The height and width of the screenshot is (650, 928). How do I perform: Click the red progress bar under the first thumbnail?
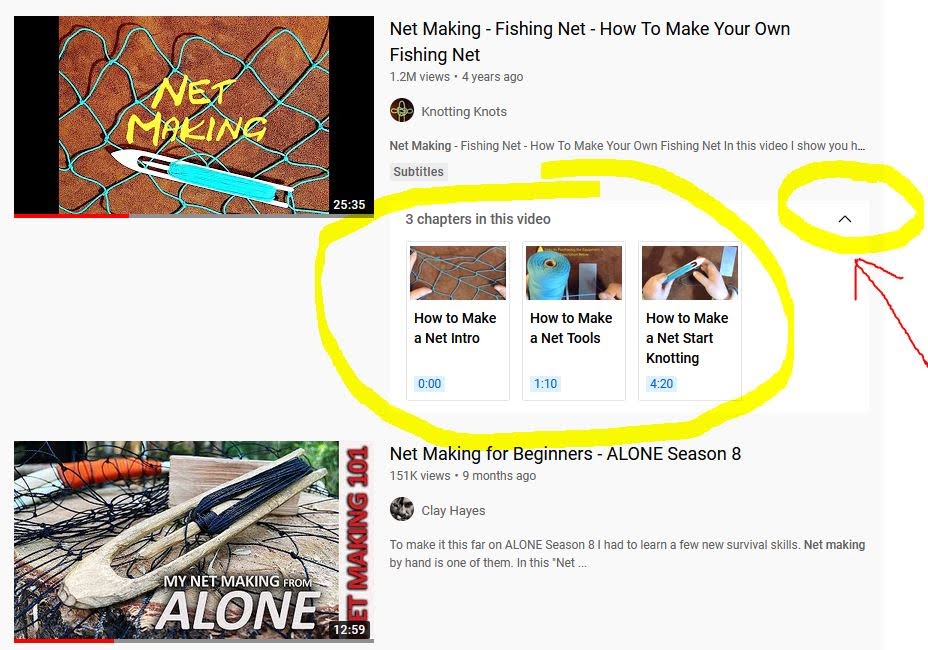72,215
